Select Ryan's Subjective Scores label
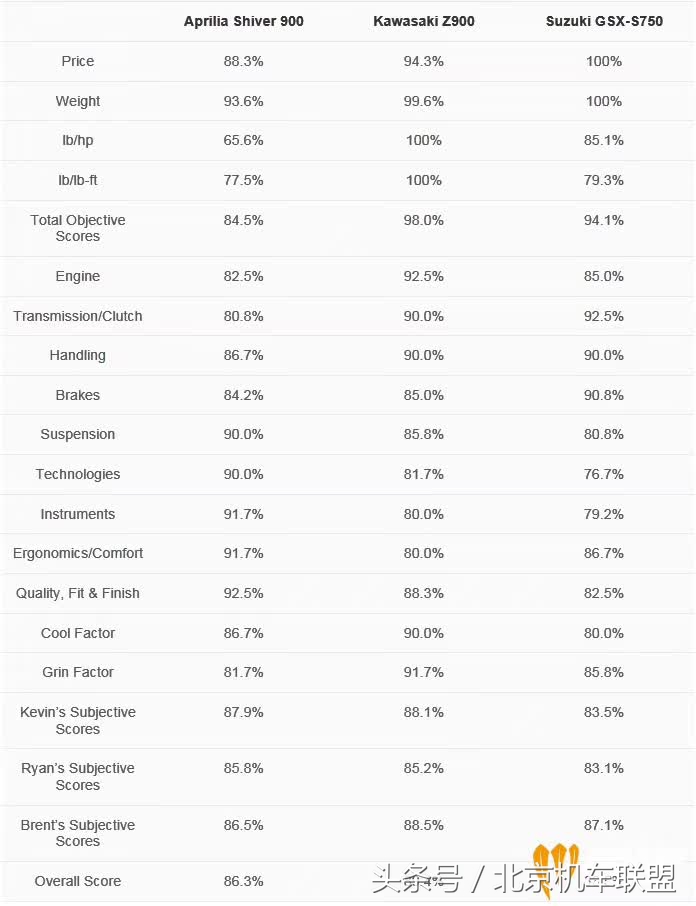696x906 pixels. click(78, 776)
